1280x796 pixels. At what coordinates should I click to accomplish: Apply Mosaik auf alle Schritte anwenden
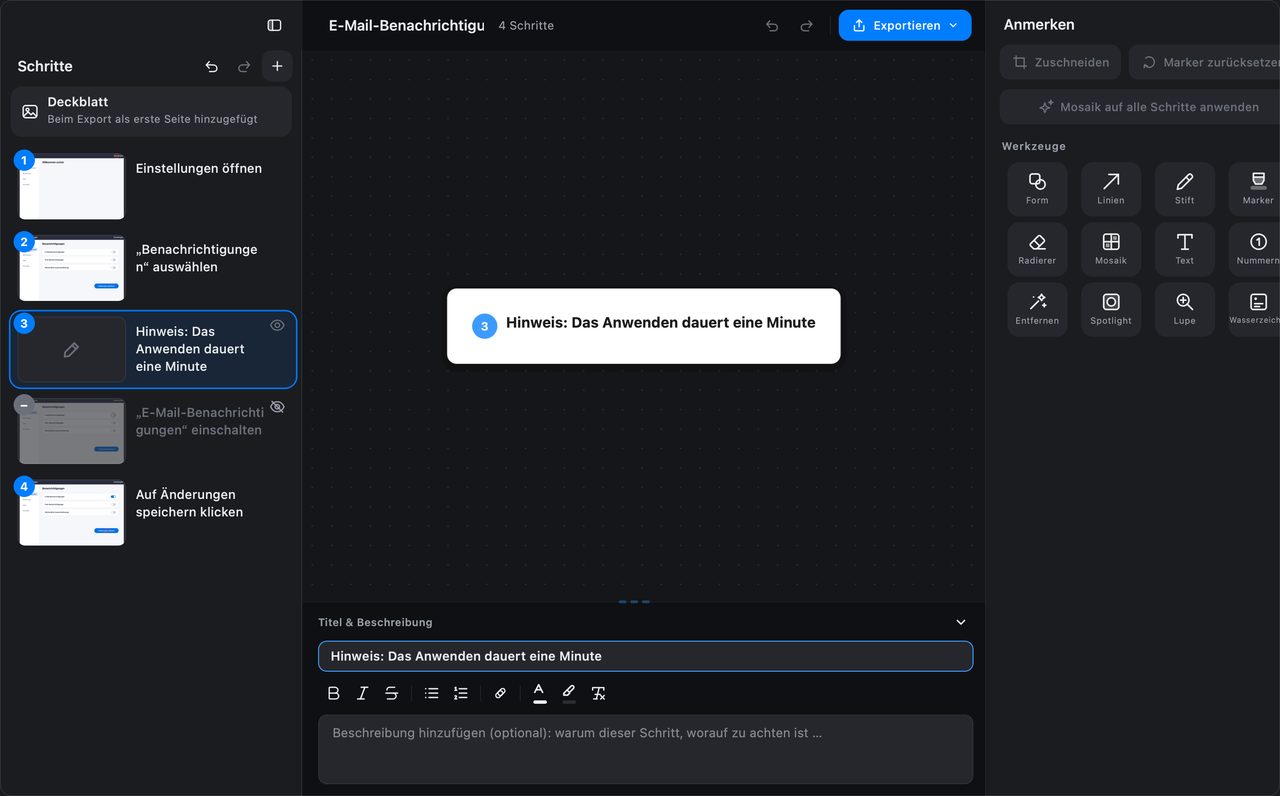point(1140,107)
